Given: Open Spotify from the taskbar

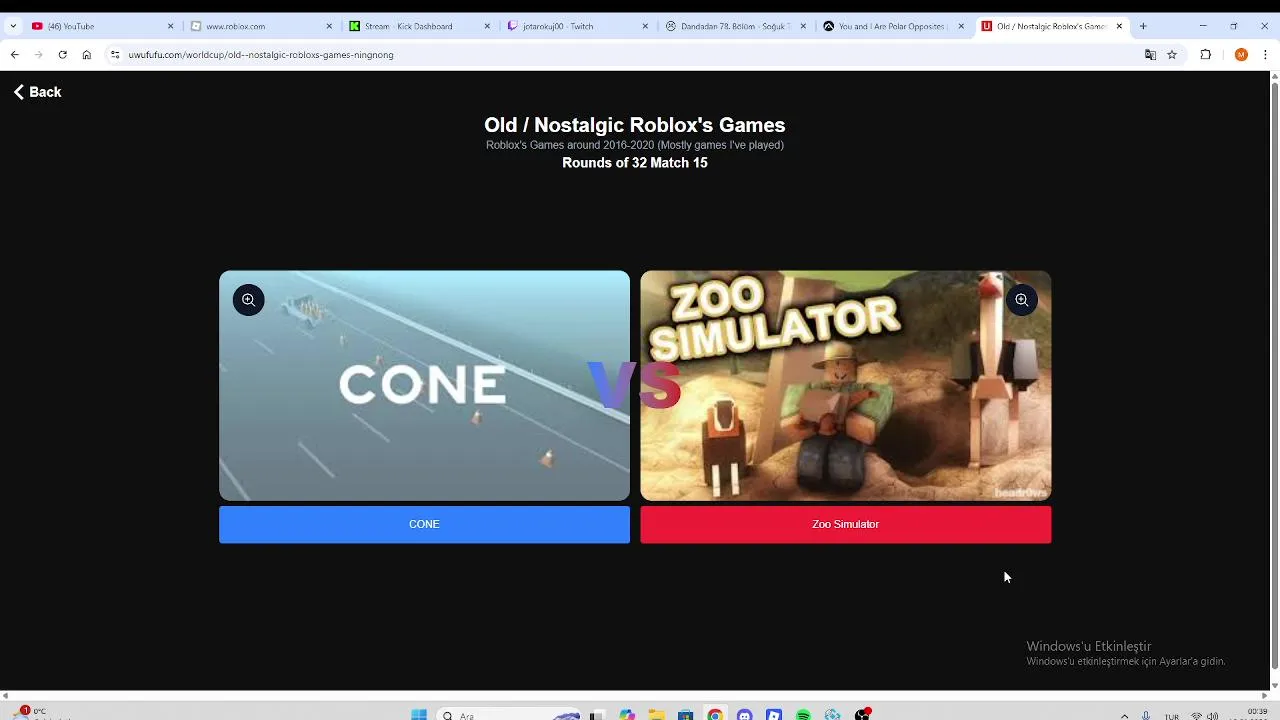Looking at the screenshot, I should (803, 714).
